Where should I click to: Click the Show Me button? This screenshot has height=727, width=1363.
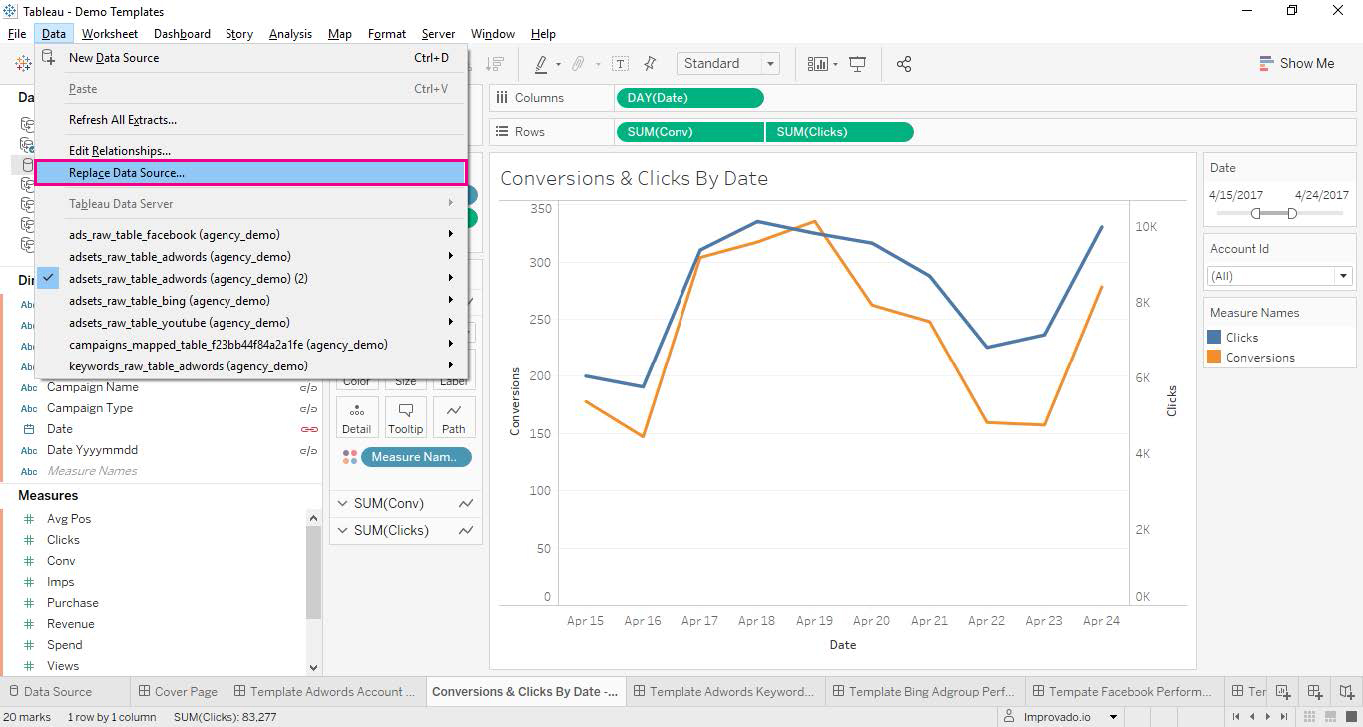1296,63
